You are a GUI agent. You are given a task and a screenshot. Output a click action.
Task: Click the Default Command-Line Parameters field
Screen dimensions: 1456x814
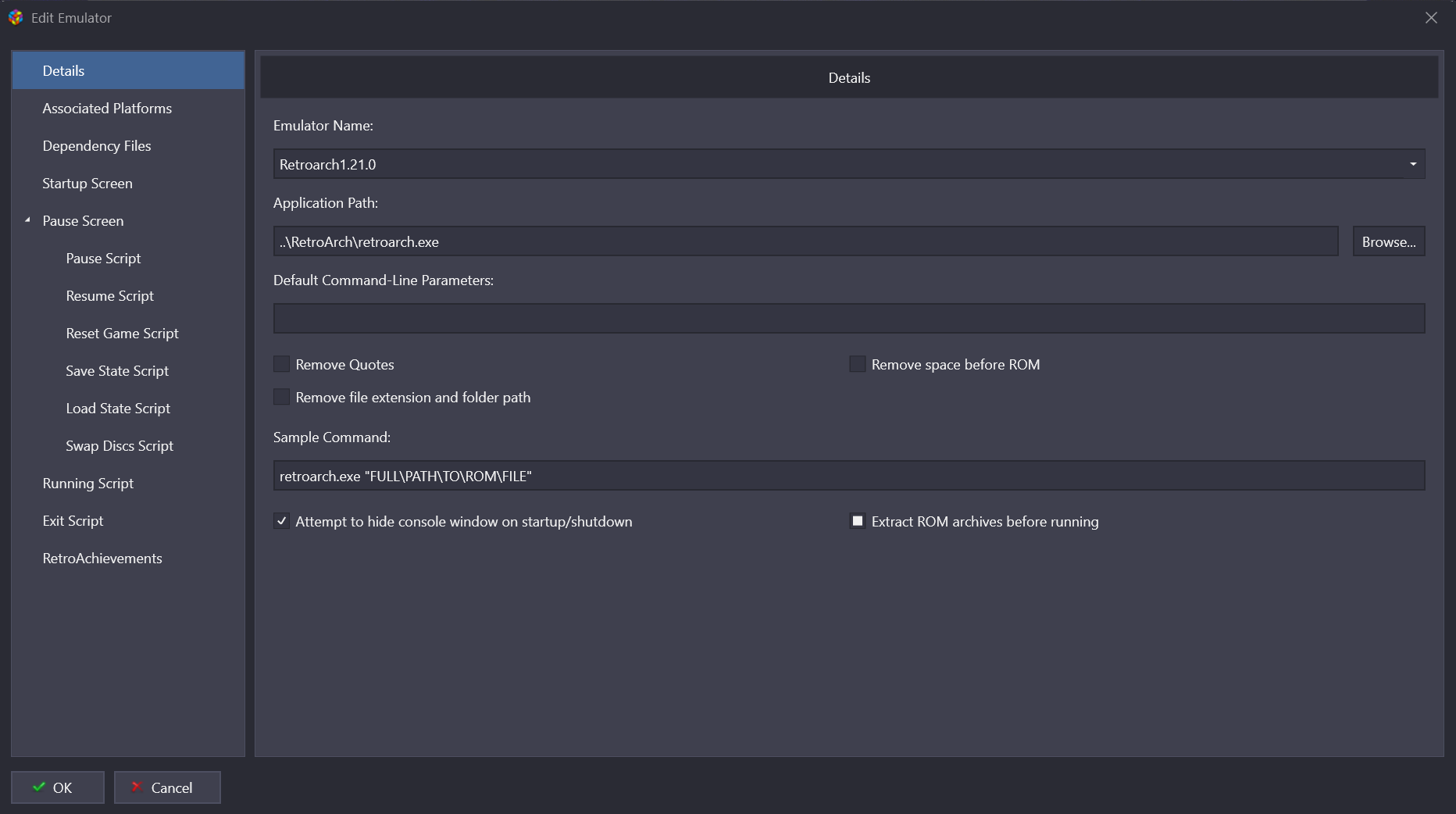[x=848, y=319]
